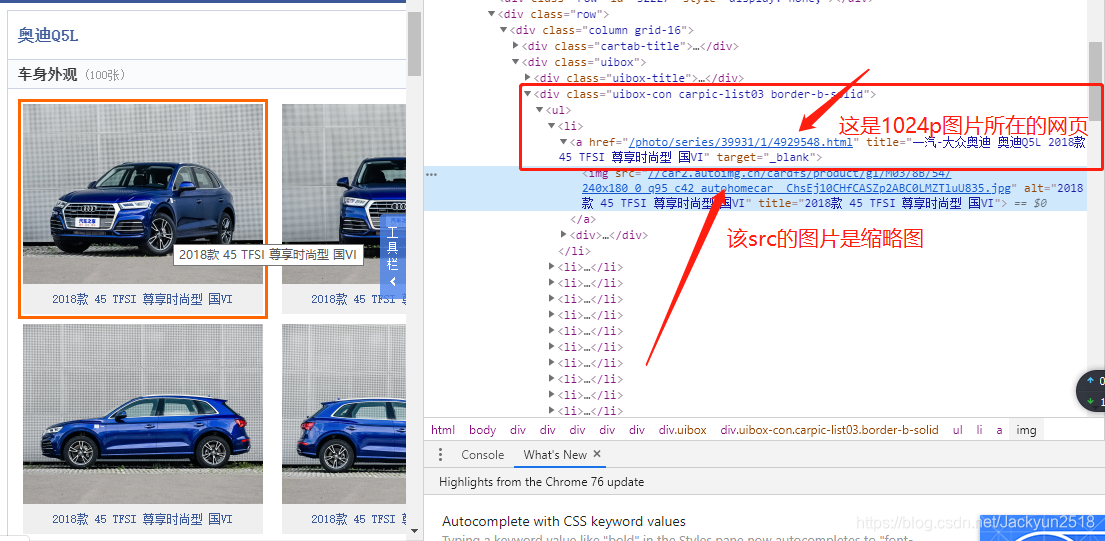Switch to the Console drawer tab
1105x541 pixels.
[483, 454]
